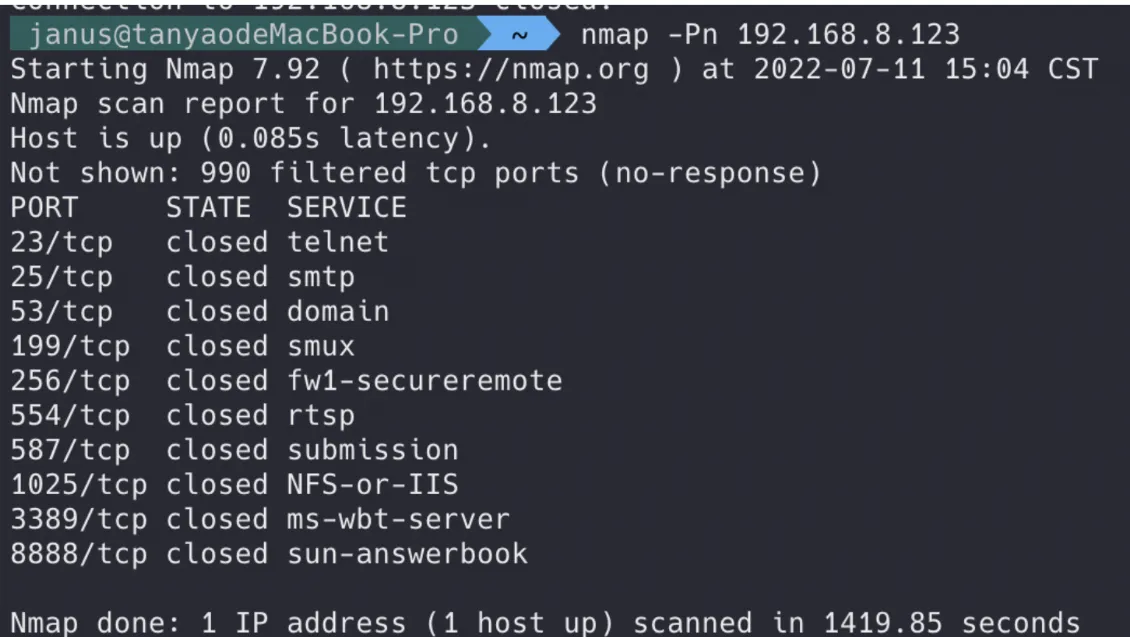Click the 'Nmap done' summary line
This screenshot has height=637, width=1130.
pyautogui.click(x=545, y=622)
